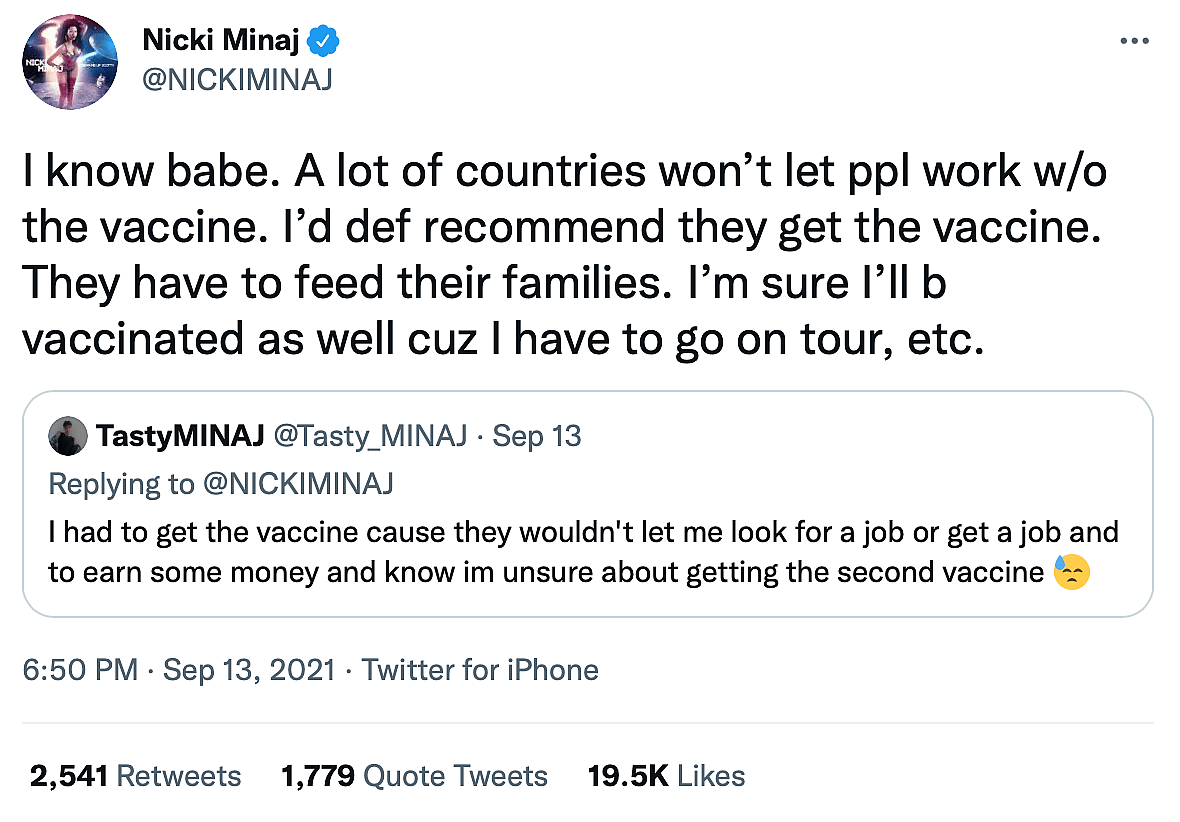Open the 1,779 Quote Tweets list
Screen dimensions: 1180x822
[415, 776]
